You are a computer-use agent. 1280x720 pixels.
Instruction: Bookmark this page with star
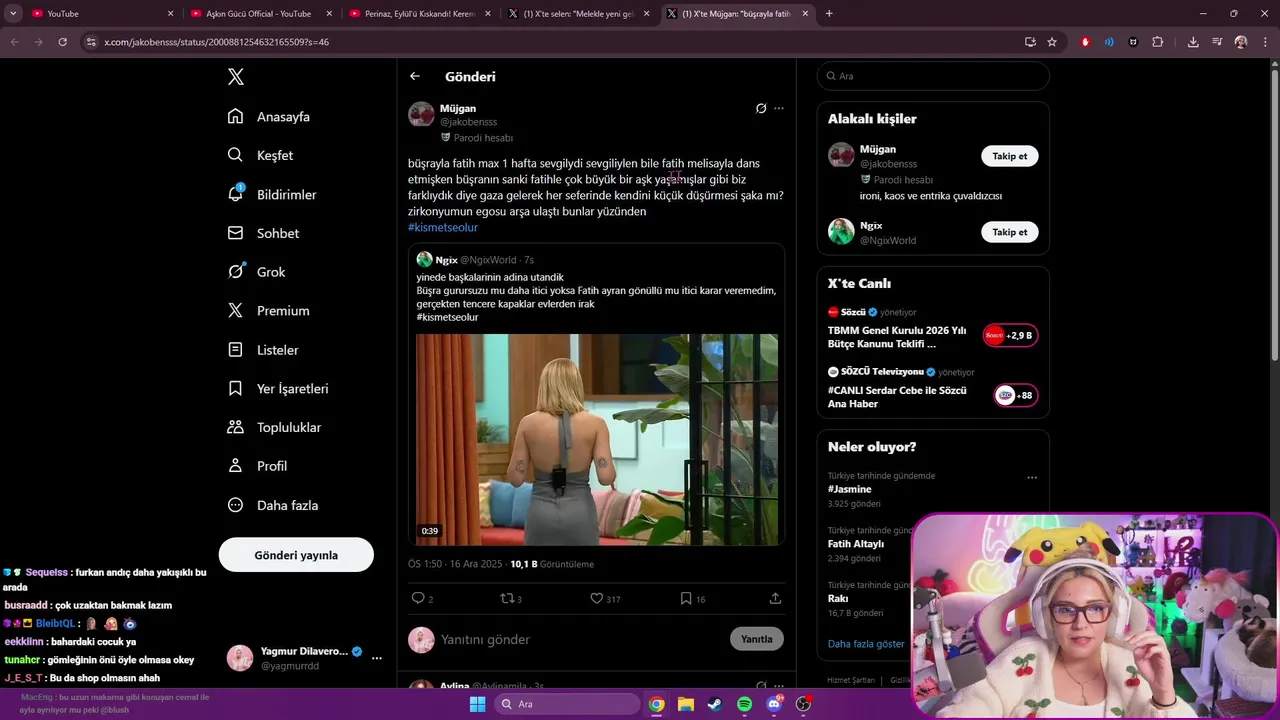(x=1052, y=42)
